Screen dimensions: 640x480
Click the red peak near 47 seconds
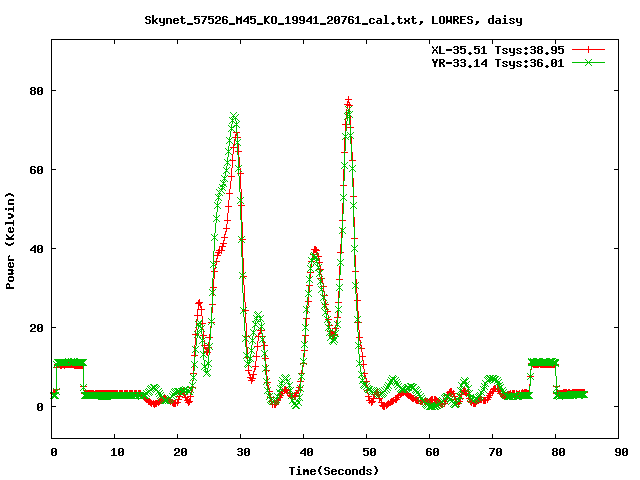[x=348, y=100]
